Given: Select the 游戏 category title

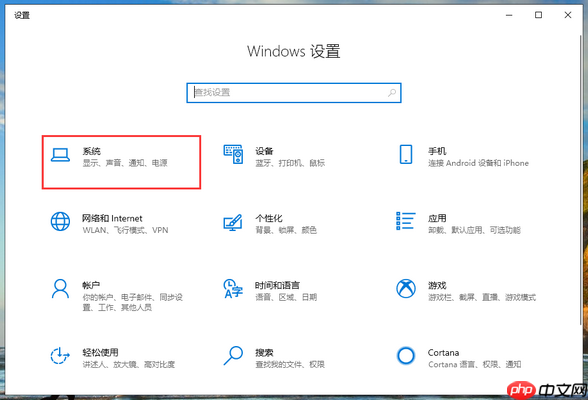Looking at the screenshot, I should tap(437, 285).
